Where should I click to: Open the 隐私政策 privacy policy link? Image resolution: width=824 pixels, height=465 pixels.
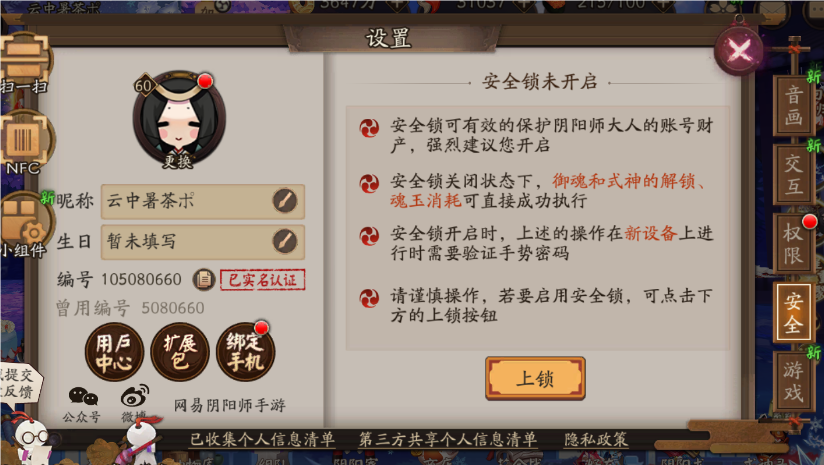point(596,439)
